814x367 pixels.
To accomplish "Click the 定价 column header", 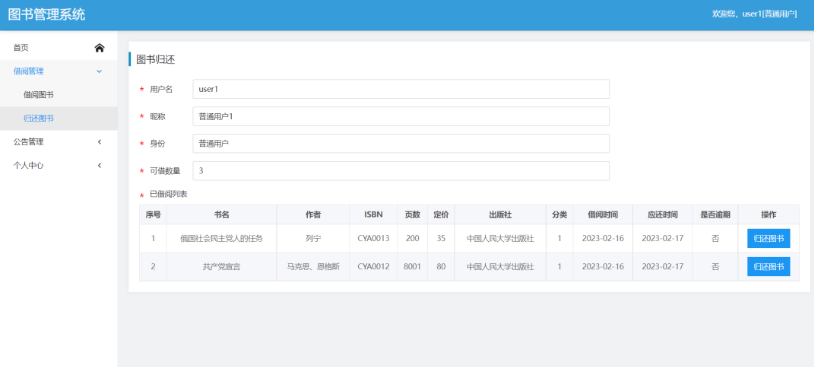I will click(x=441, y=214).
